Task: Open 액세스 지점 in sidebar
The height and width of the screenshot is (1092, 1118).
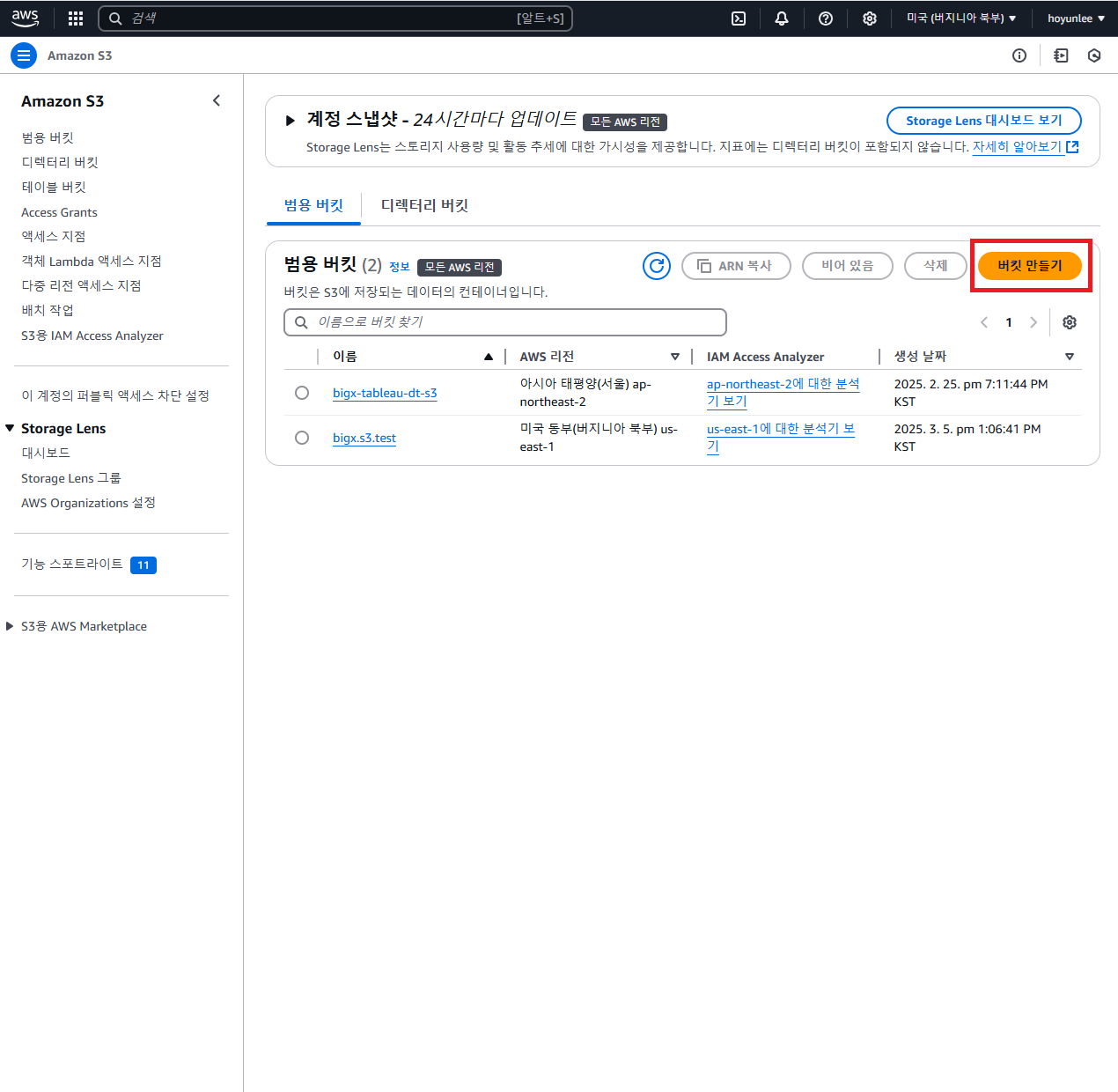Action: (x=54, y=236)
